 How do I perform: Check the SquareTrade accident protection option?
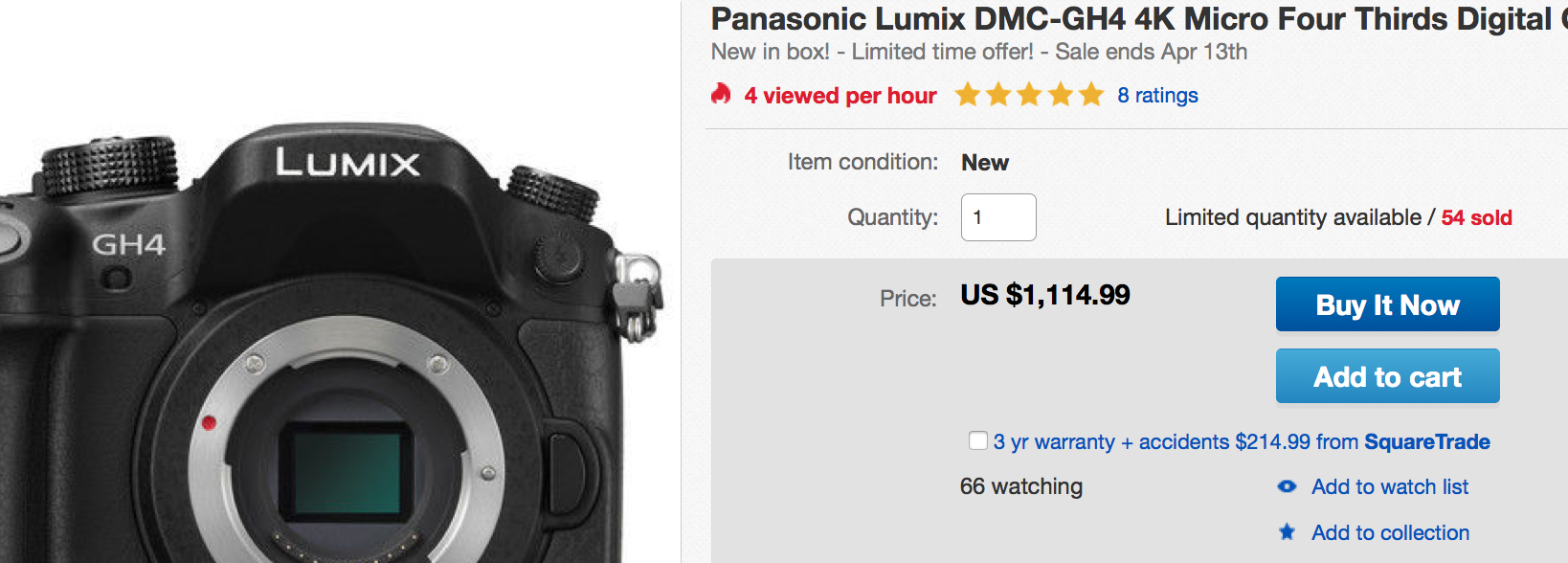click(977, 440)
